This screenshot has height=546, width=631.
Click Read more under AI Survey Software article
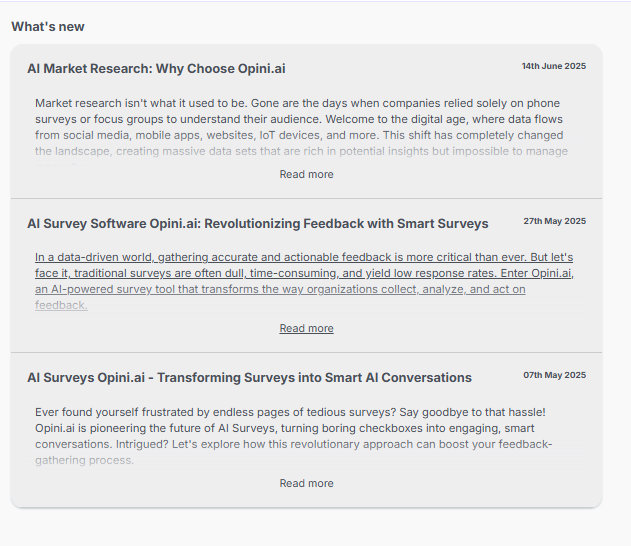(x=306, y=329)
